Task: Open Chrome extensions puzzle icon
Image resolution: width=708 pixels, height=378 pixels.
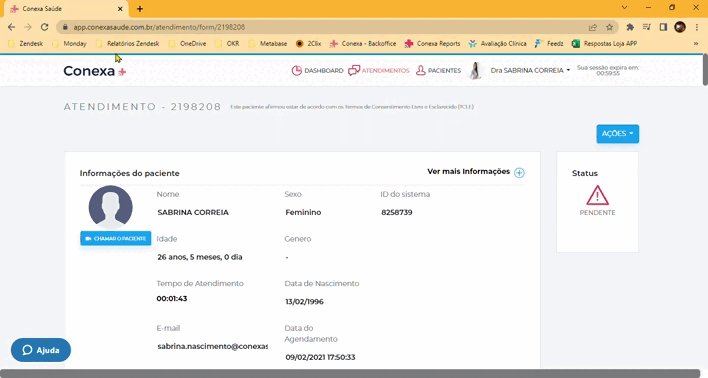Action: [630, 27]
